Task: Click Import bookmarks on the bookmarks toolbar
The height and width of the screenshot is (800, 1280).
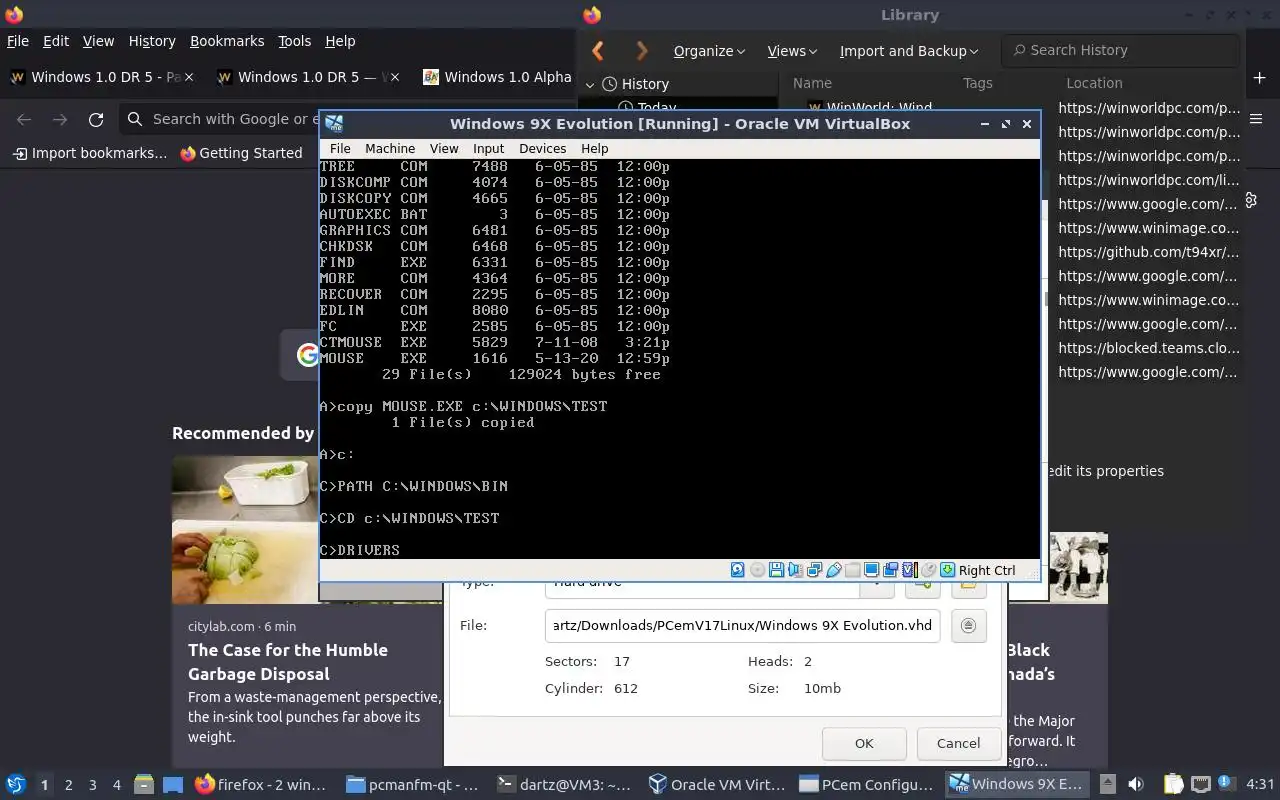Action: coord(89,153)
